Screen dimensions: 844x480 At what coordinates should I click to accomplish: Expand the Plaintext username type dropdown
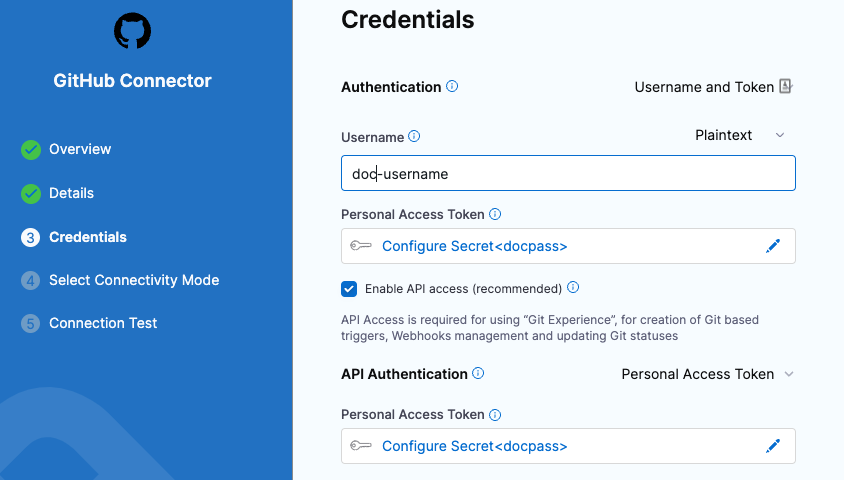click(x=740, y=135)
